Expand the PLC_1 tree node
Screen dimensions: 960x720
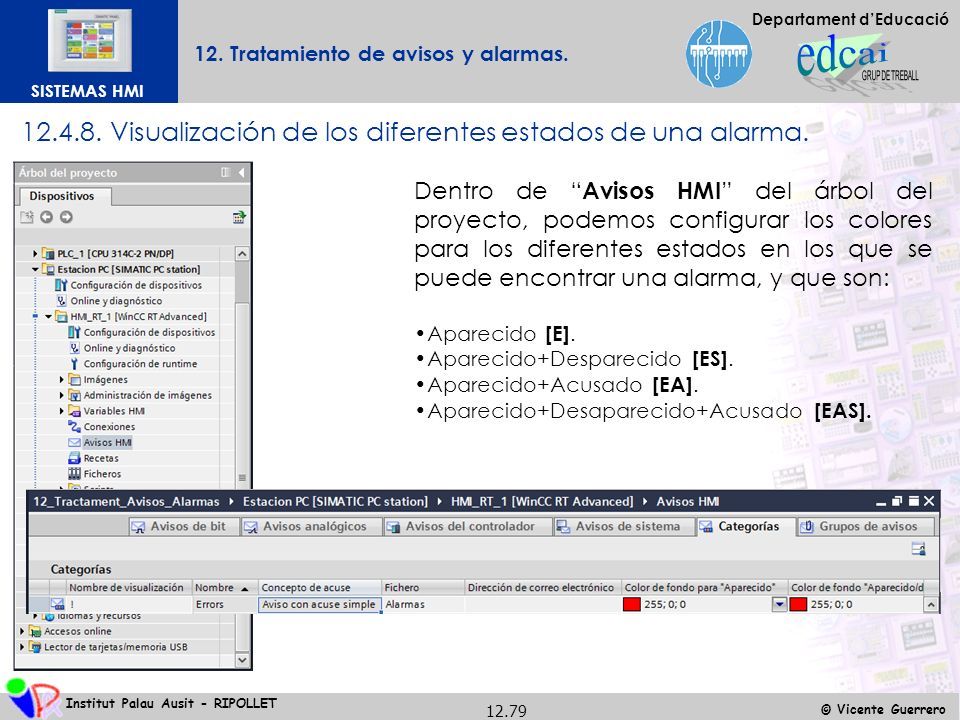click(35, 253)
